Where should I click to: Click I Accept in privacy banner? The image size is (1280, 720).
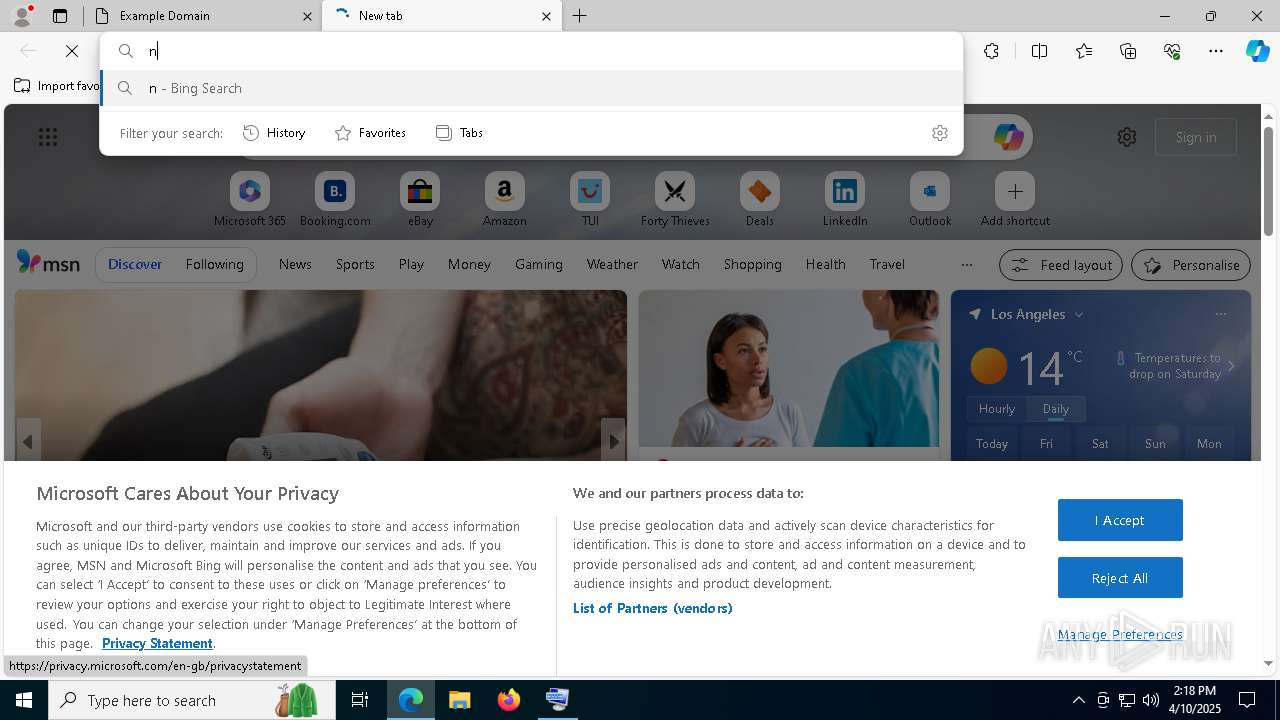[x=1120, y=520]
